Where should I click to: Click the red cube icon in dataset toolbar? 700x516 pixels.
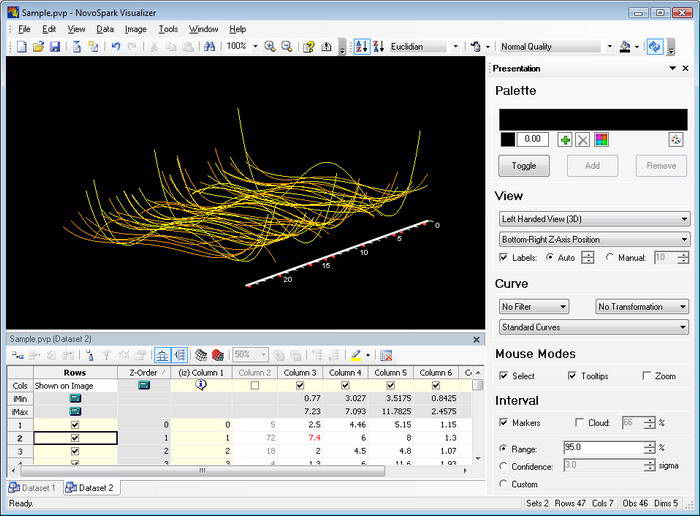218,355
